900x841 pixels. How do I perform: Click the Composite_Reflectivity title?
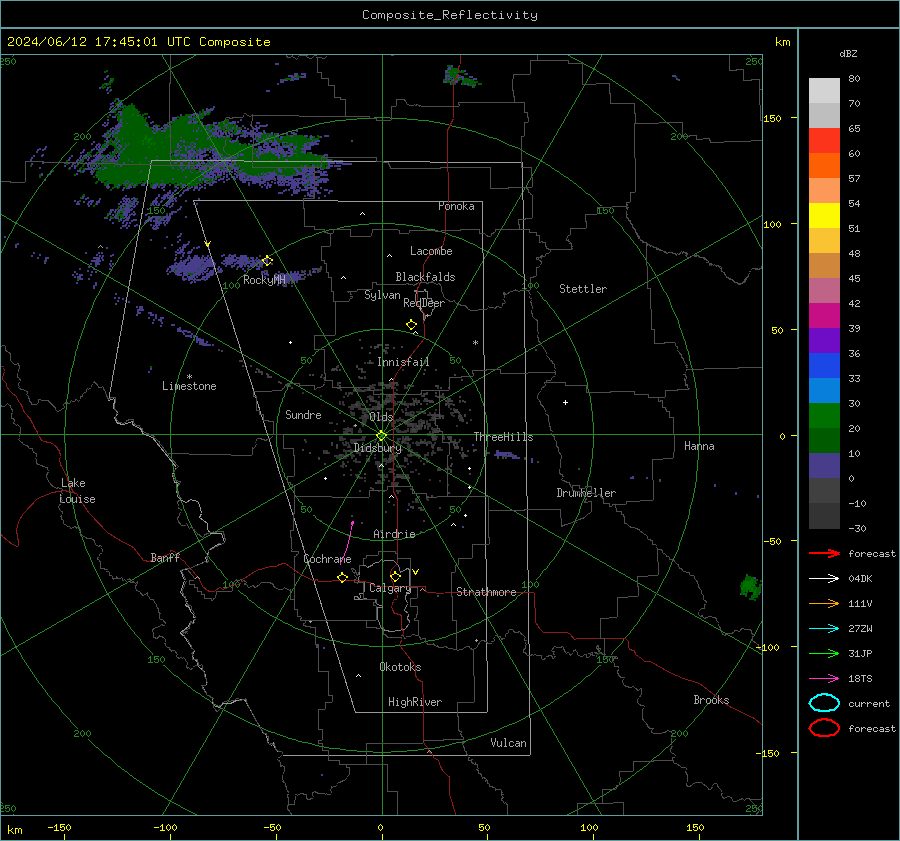pyautogui.click(x=449, y=15)
